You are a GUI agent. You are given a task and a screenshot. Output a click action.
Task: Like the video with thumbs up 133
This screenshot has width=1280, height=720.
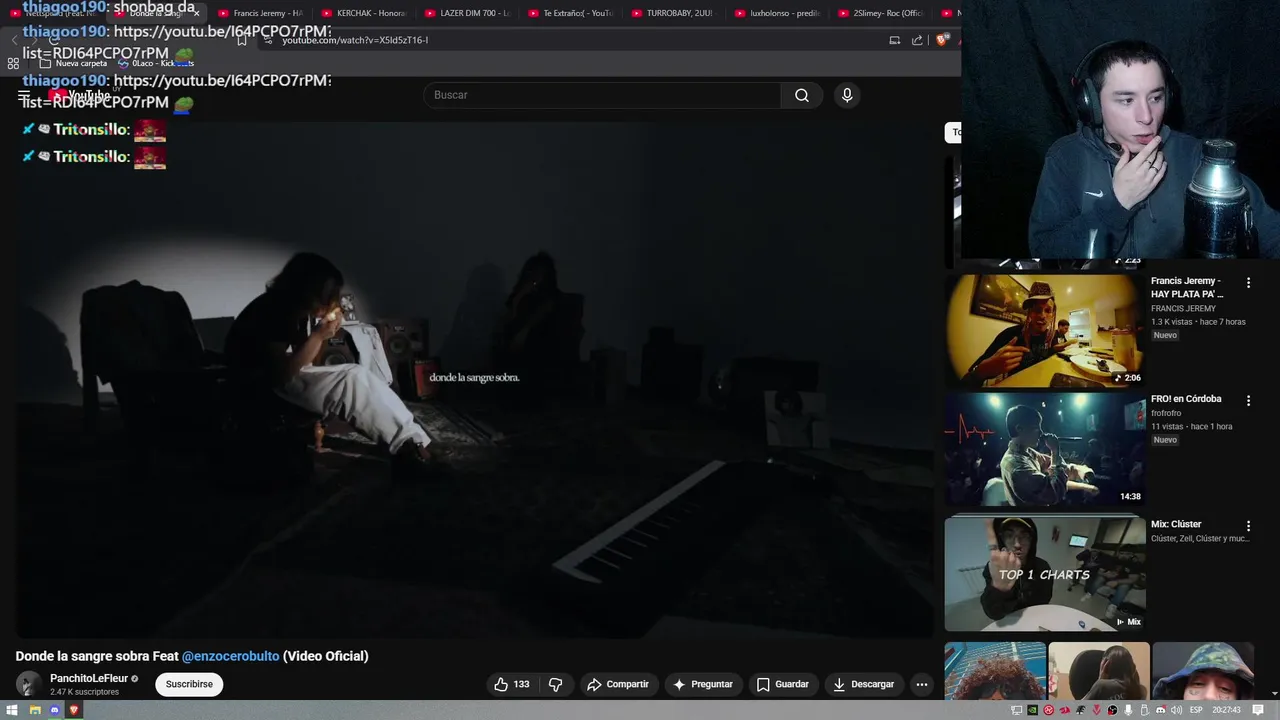click(x=511, y=684)
